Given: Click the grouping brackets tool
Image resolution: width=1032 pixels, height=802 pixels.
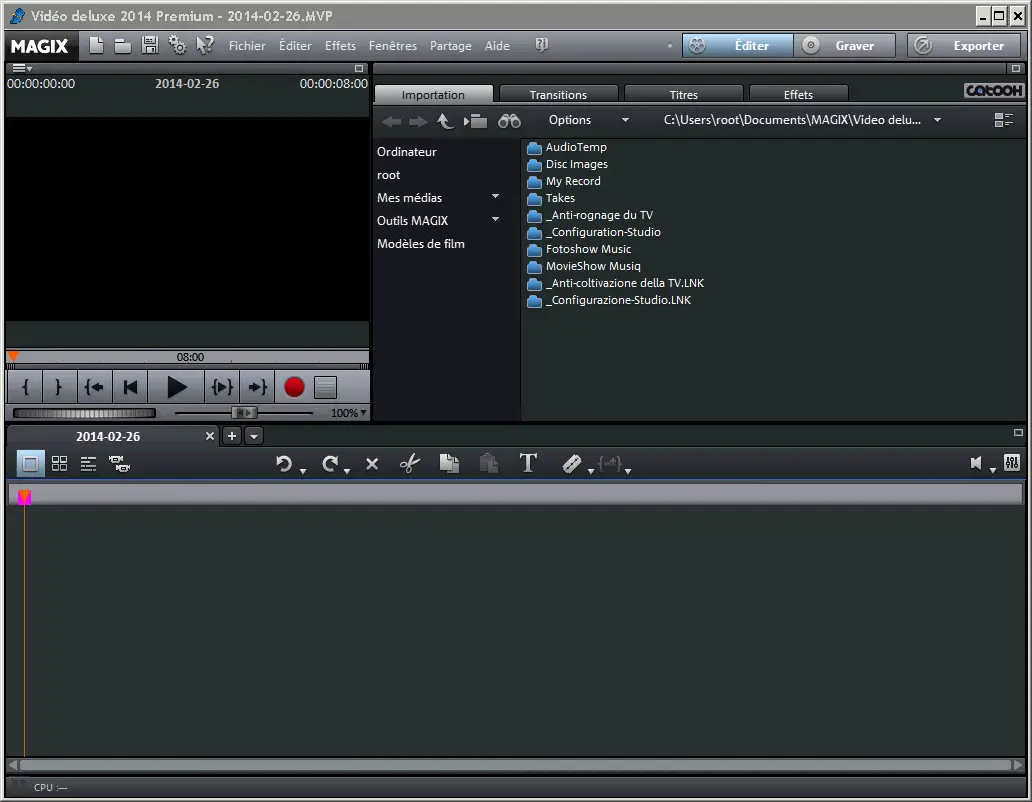Looking at the screenshot, I should click(x=611, y=464).
